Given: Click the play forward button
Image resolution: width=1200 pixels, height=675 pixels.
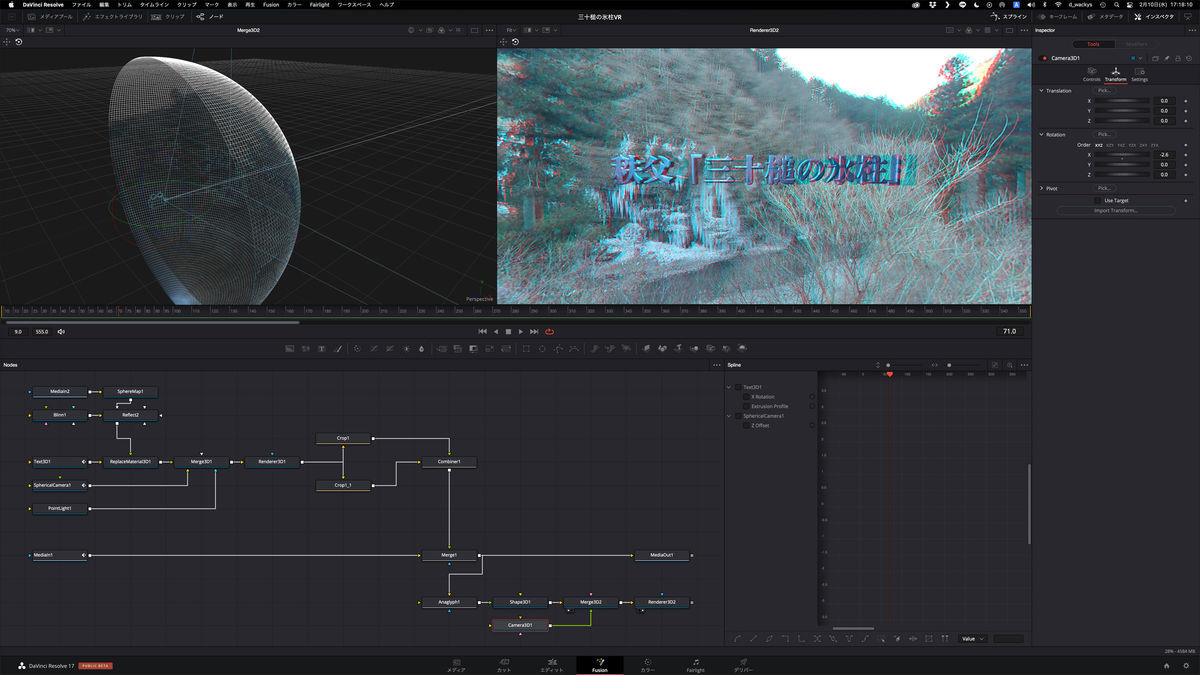Looking at the screenshot, I should tap(521, 331).
